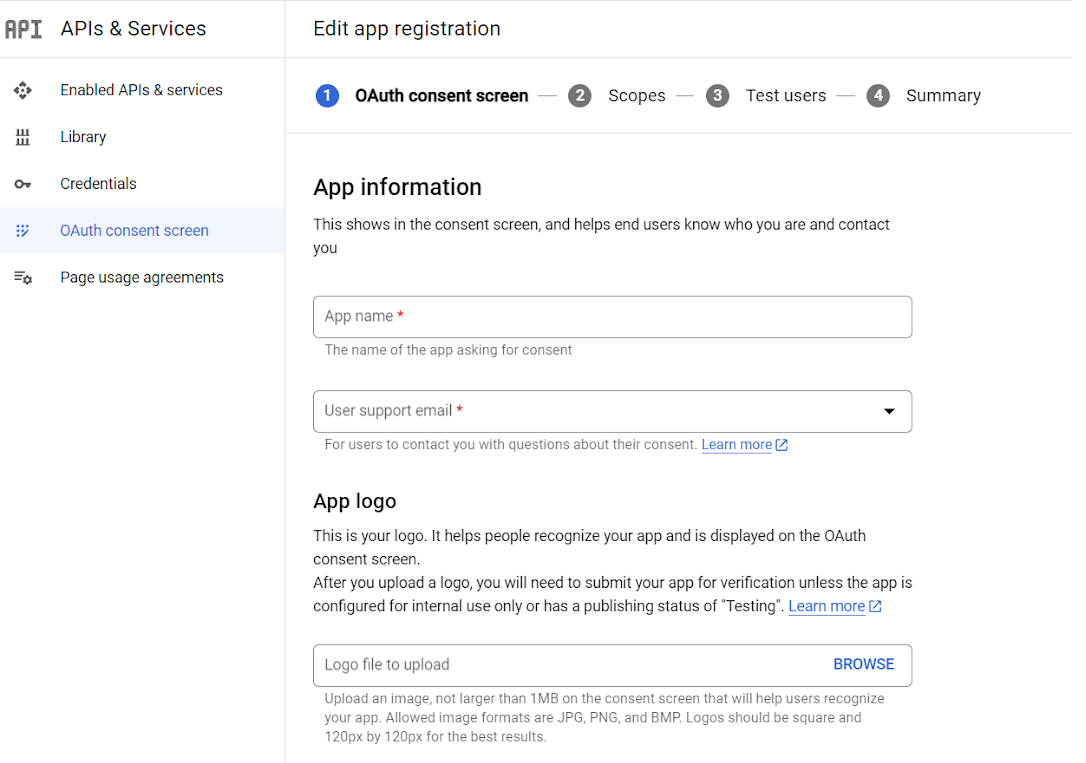Viewport: 1086px width, 763px height.
Task: Go to step 3 Test users
Action: tap(766, 96)
